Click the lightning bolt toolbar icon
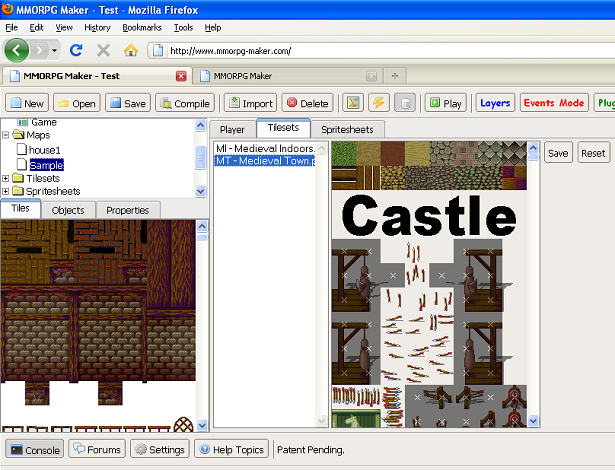 coord(378,103)
